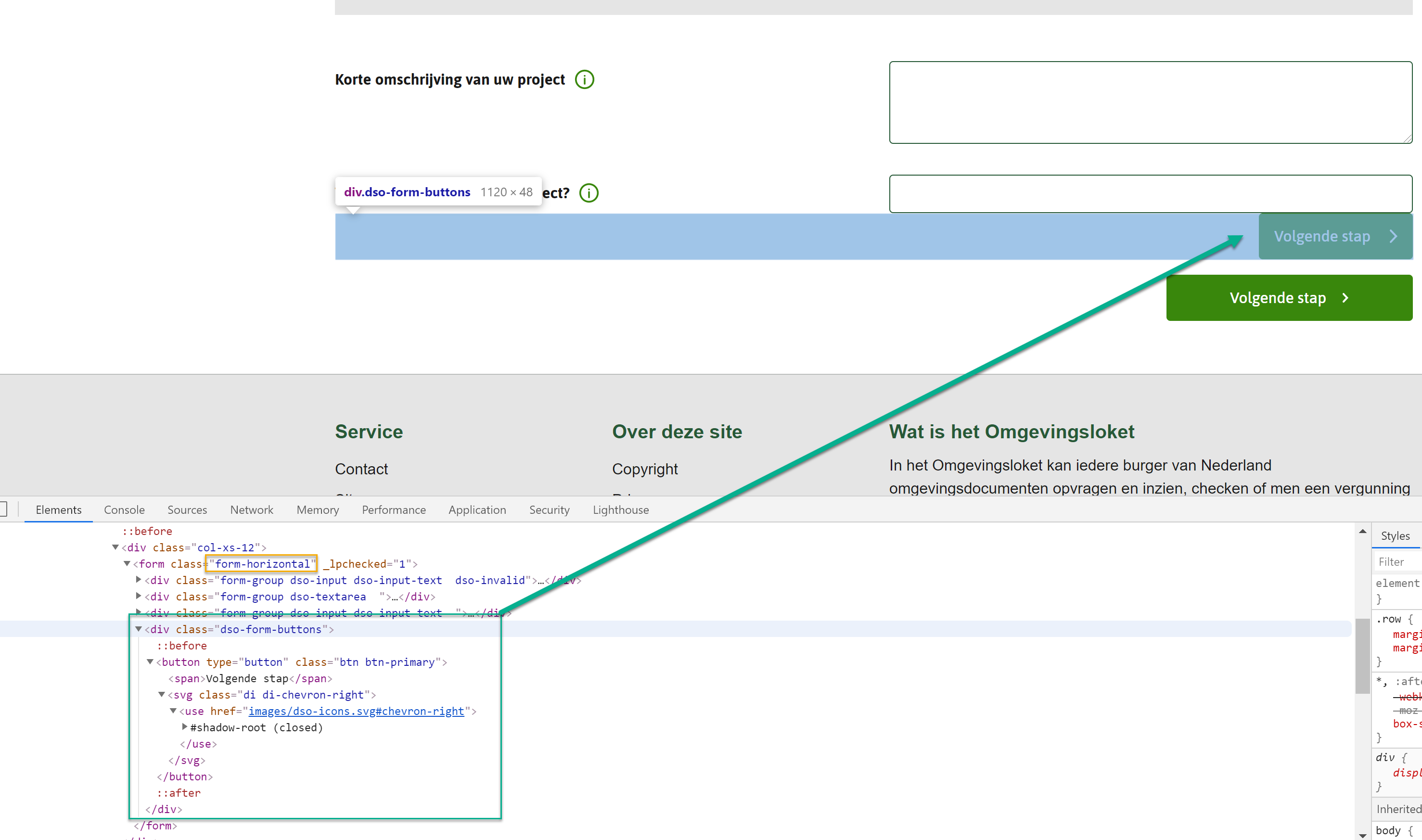Switch to the Sources tab
Image resolution: width=1422 pixels, height=840 pixels.
point(187,509)
